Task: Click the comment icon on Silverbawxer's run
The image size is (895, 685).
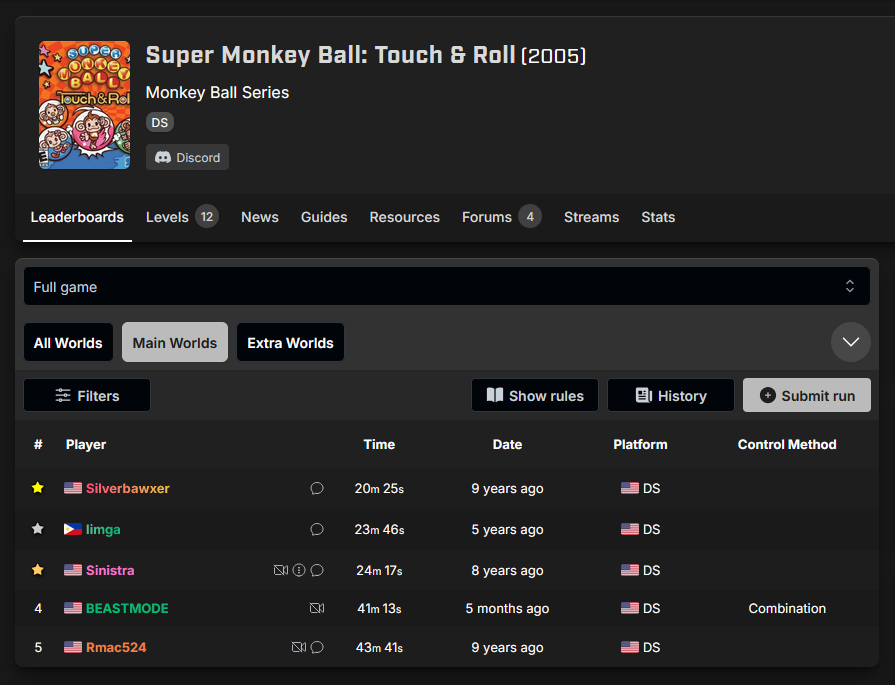Action: pos(317,489)
